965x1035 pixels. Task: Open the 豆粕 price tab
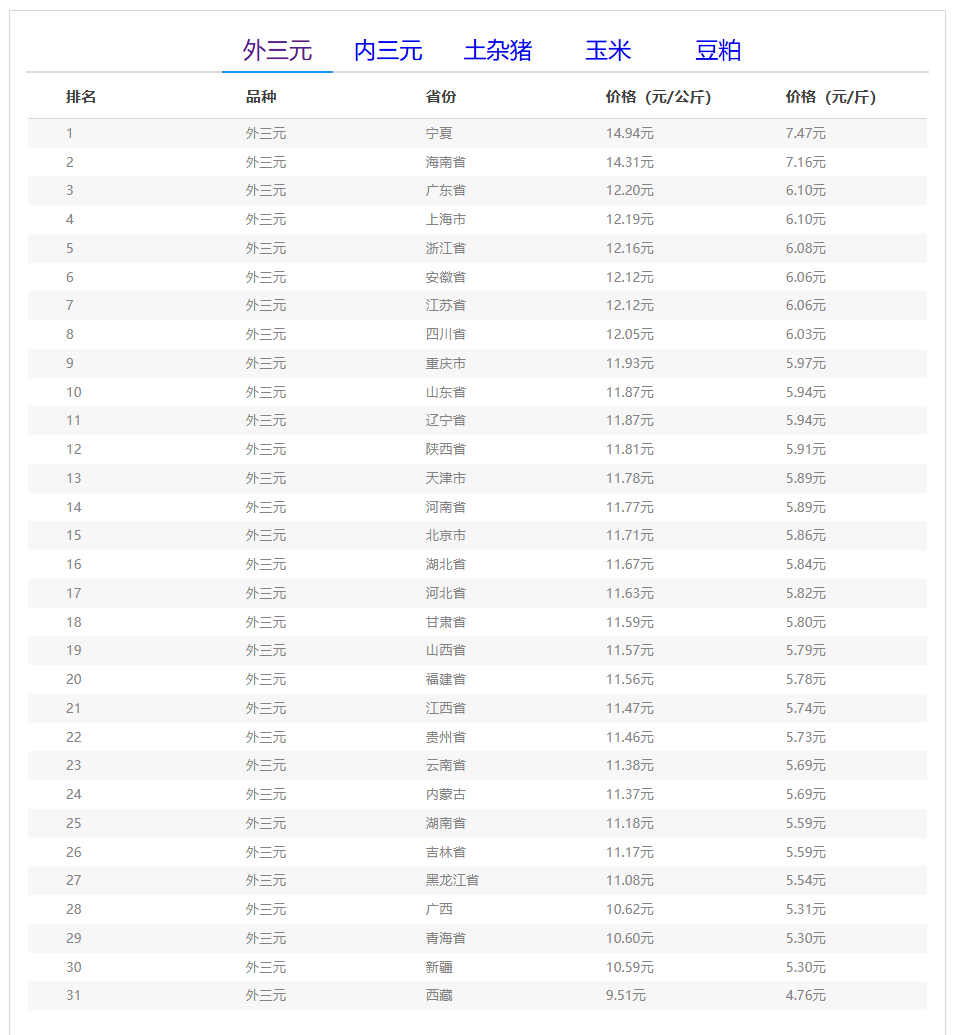(718, 51)
